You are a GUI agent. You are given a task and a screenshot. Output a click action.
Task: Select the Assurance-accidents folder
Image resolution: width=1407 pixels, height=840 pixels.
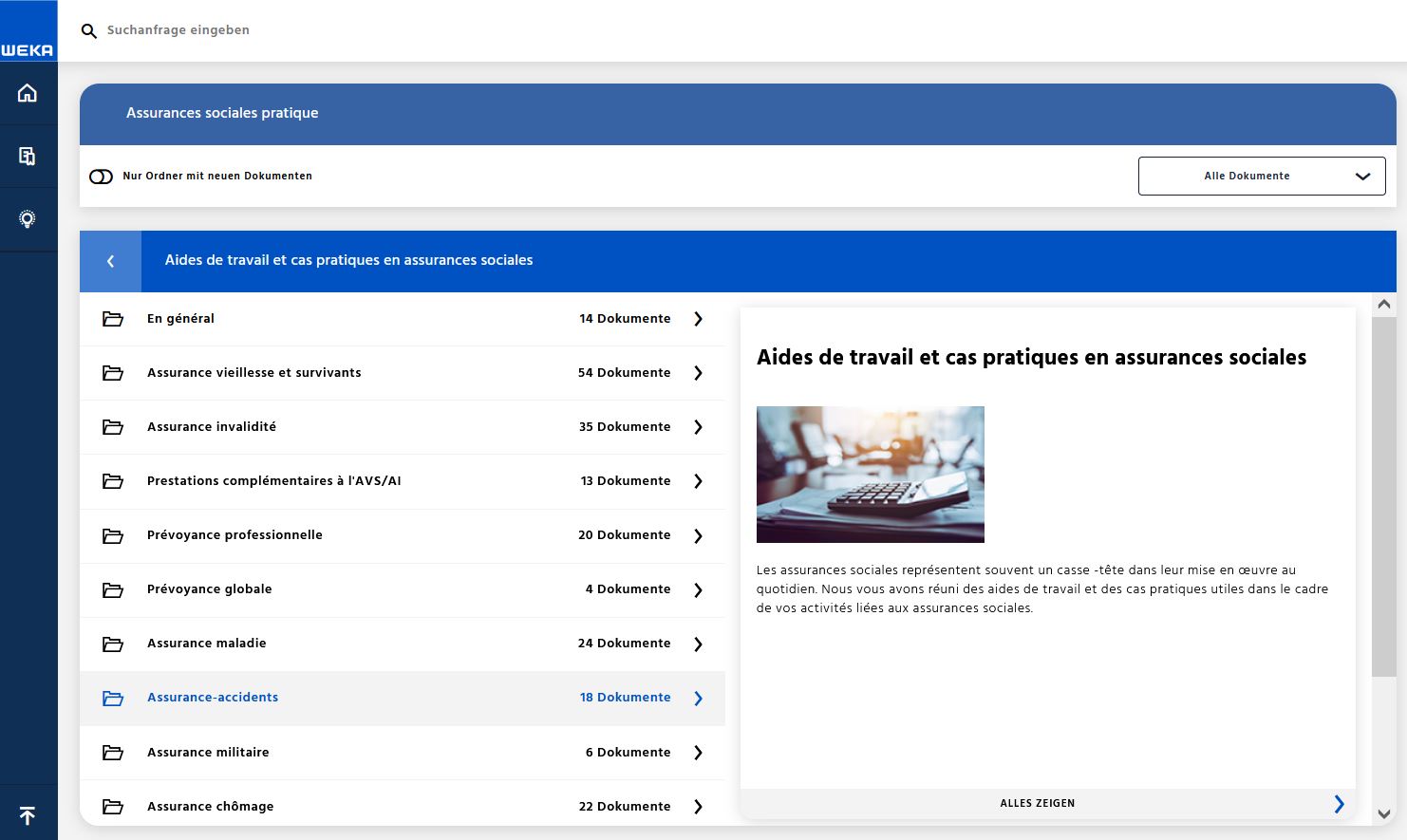213,698
